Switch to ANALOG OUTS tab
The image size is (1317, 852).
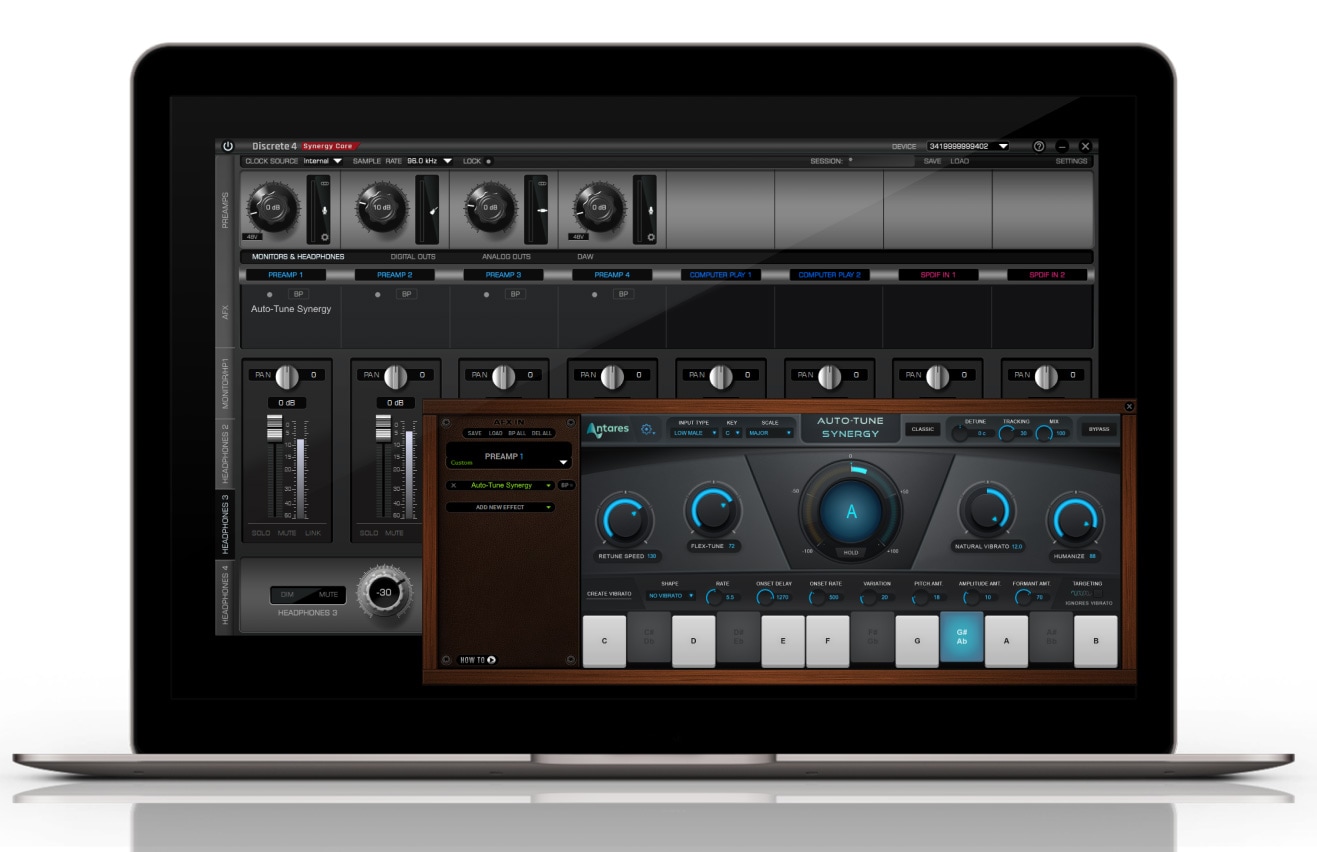click(x=506, y=257)
